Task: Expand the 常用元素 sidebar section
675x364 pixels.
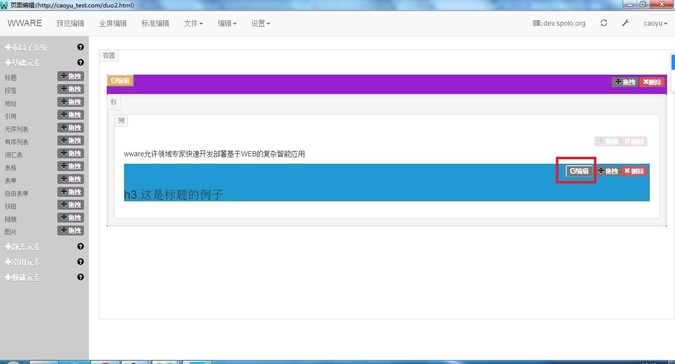Action: click(x=22, y=262)
